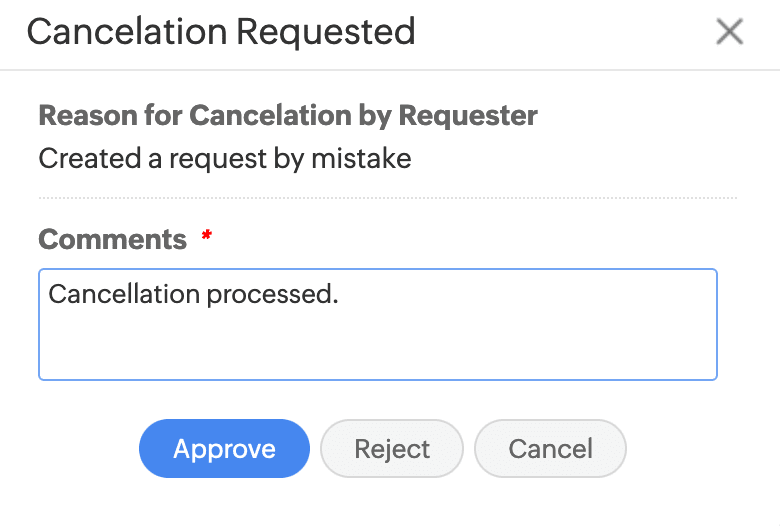
Task: Click the 'Cancelation Requested' dialog title
Action: tap(221, 32)
